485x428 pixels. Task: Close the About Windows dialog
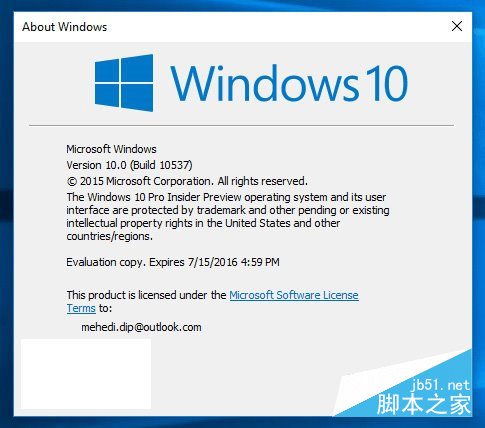point(457,26)
